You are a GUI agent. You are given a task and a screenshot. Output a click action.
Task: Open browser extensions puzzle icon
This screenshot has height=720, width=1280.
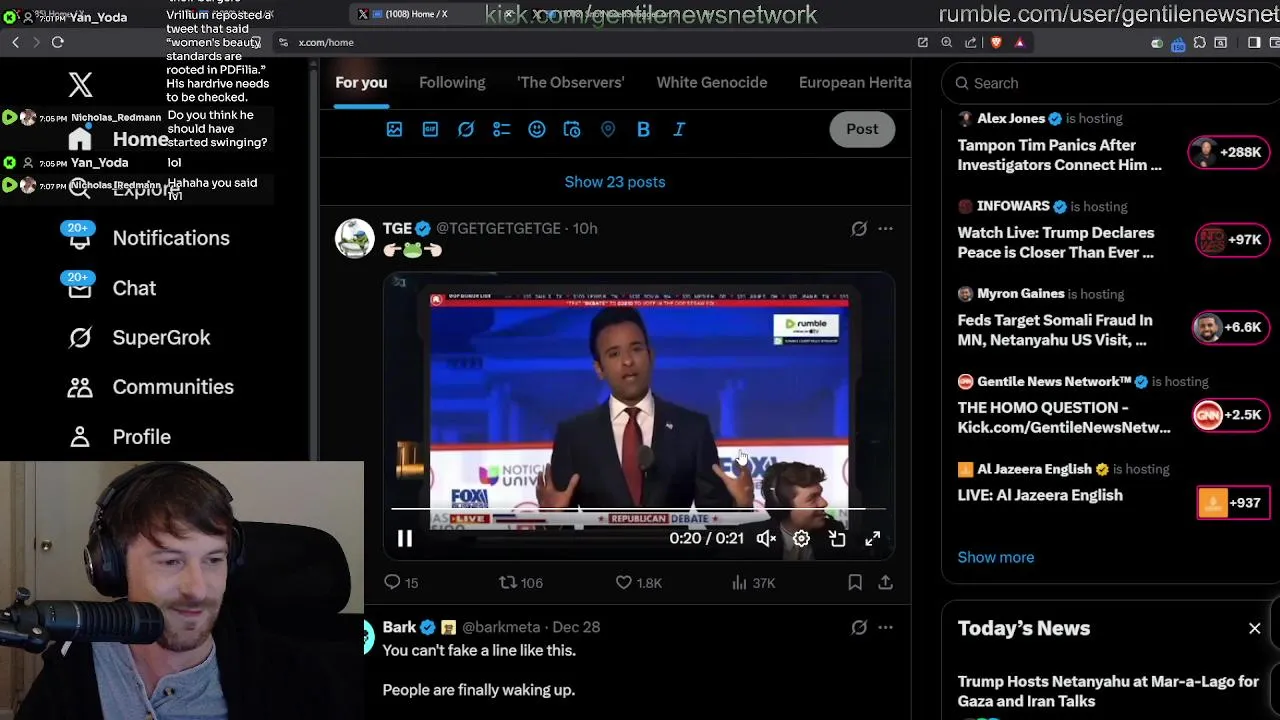click(x=1199, y=43)
